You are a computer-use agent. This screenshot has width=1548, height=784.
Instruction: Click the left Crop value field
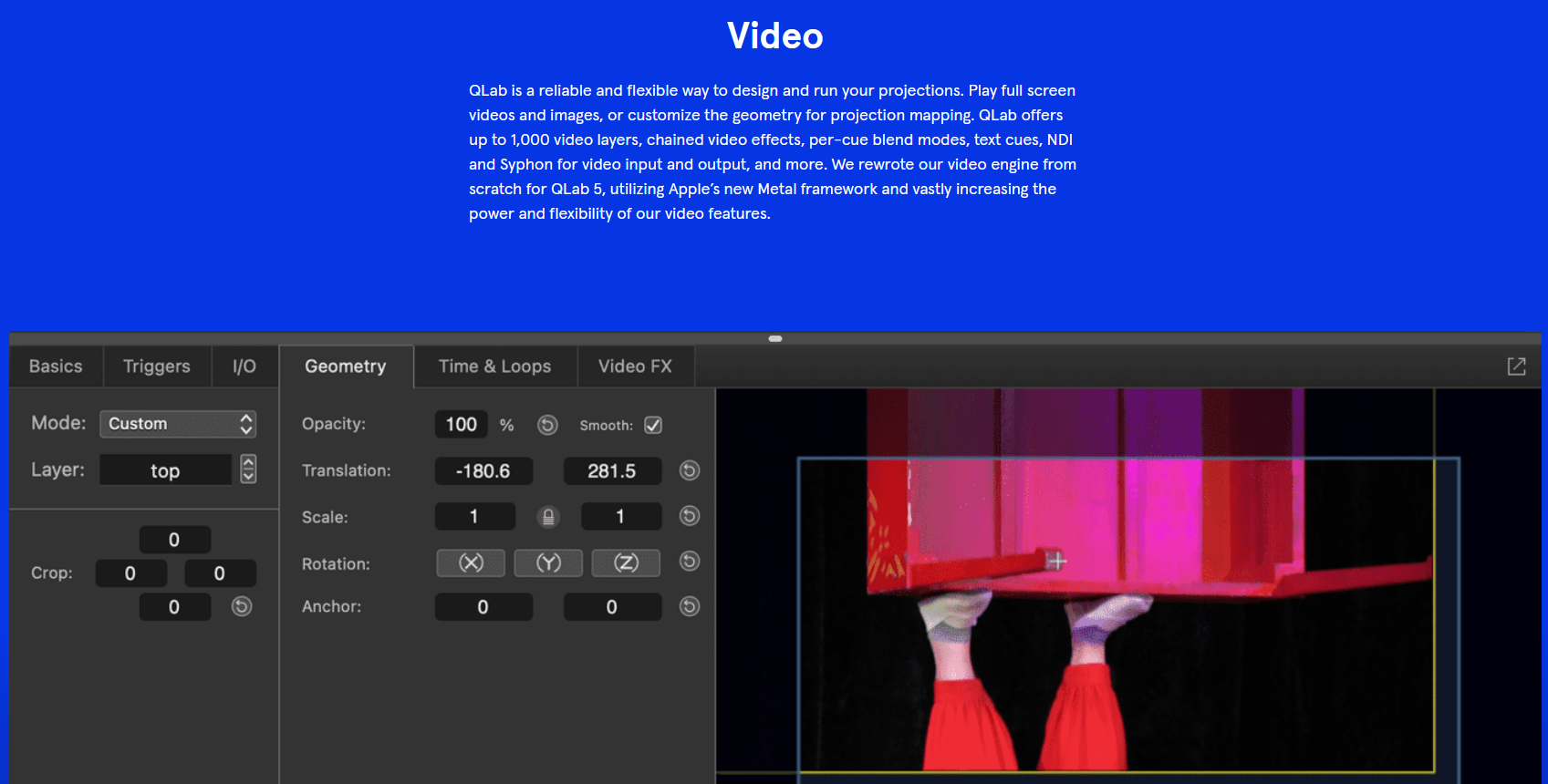click(x=130, y=573)
